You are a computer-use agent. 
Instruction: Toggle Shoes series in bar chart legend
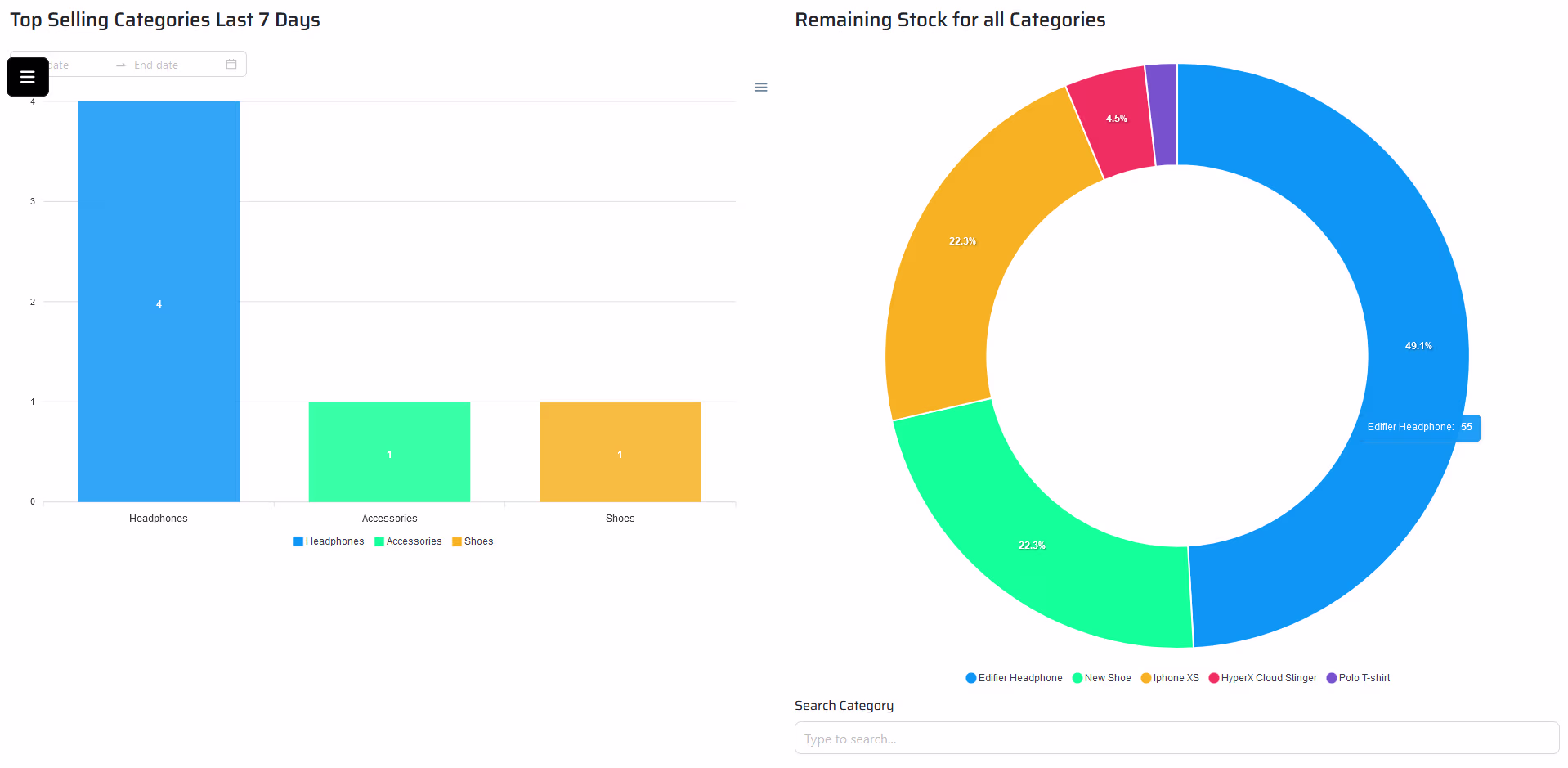pos(473,541)
